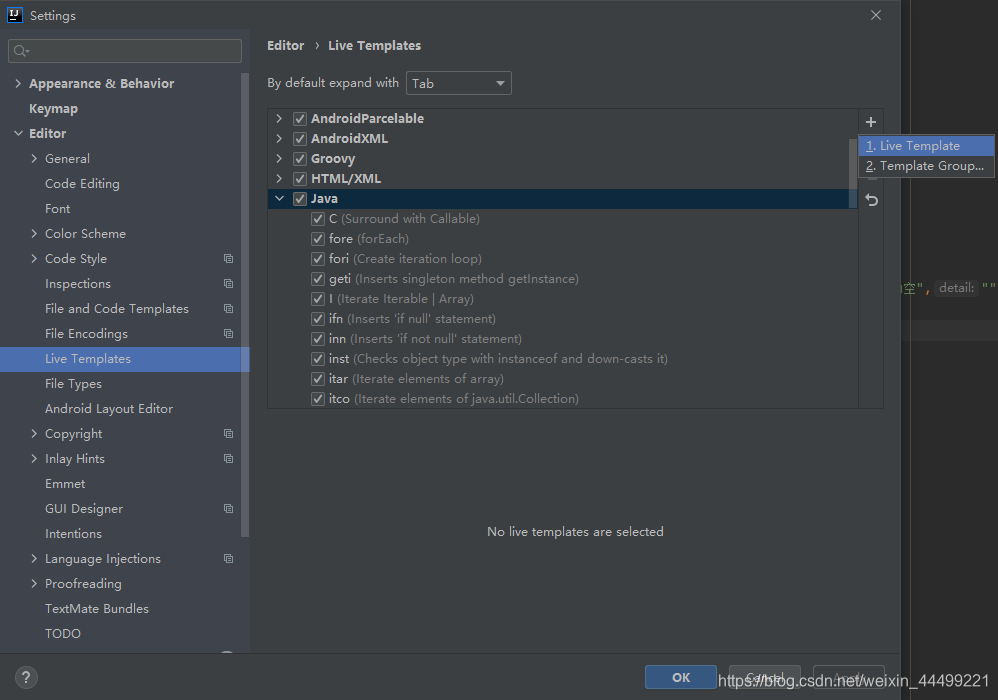Screen dimensions: 998x700
Task: Click project-level icon beside Inspections
Action: [x=228, y=284]
